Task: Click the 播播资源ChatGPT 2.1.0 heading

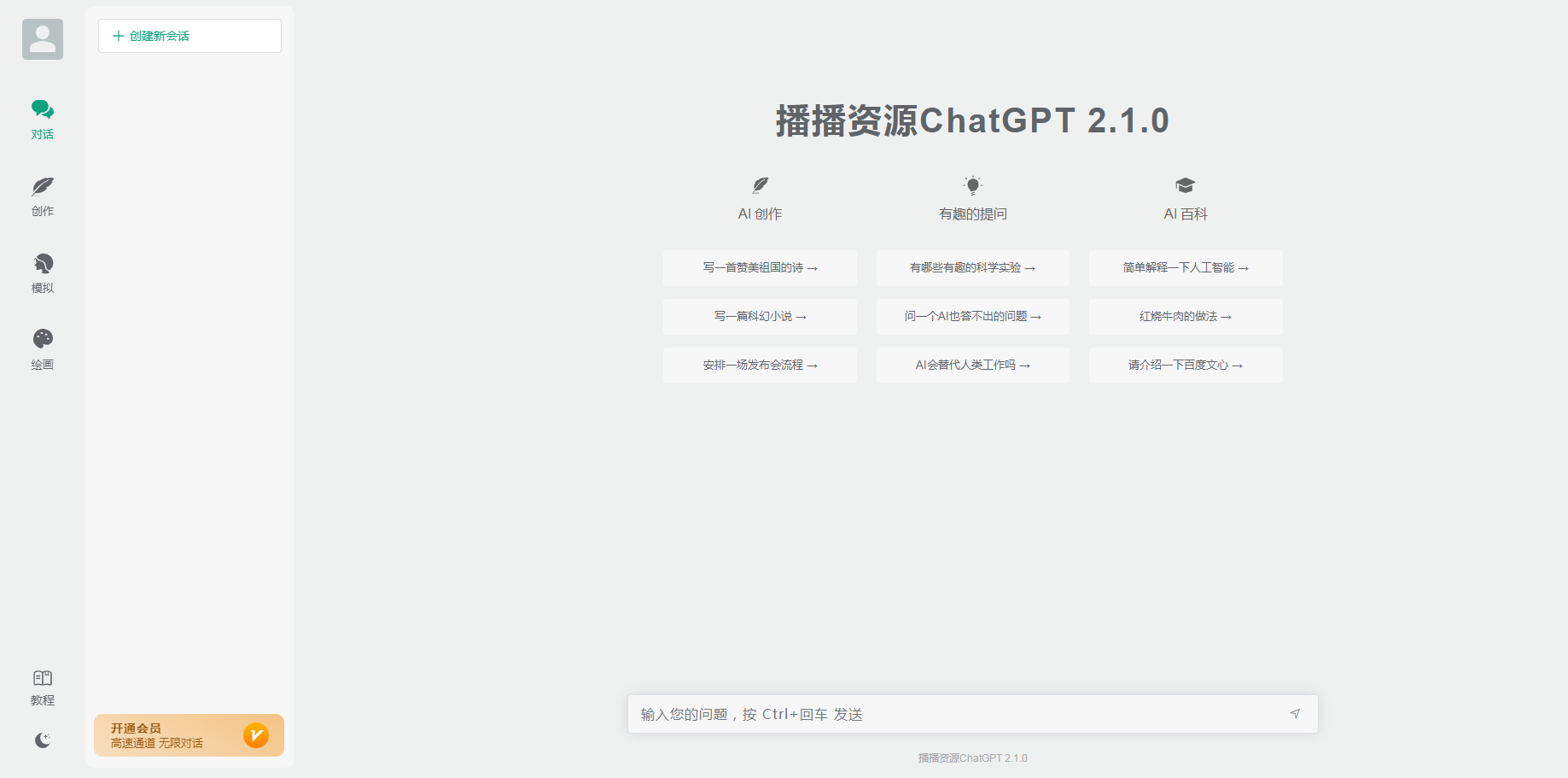Action: pos(973,120)
